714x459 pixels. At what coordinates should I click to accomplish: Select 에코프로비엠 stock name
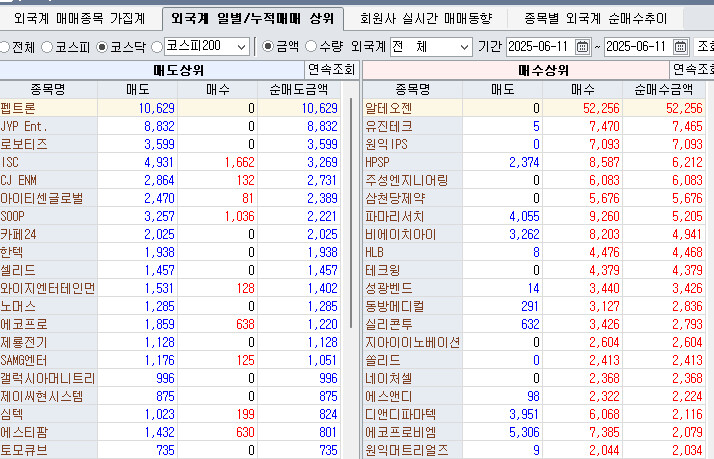coord(401,432)
